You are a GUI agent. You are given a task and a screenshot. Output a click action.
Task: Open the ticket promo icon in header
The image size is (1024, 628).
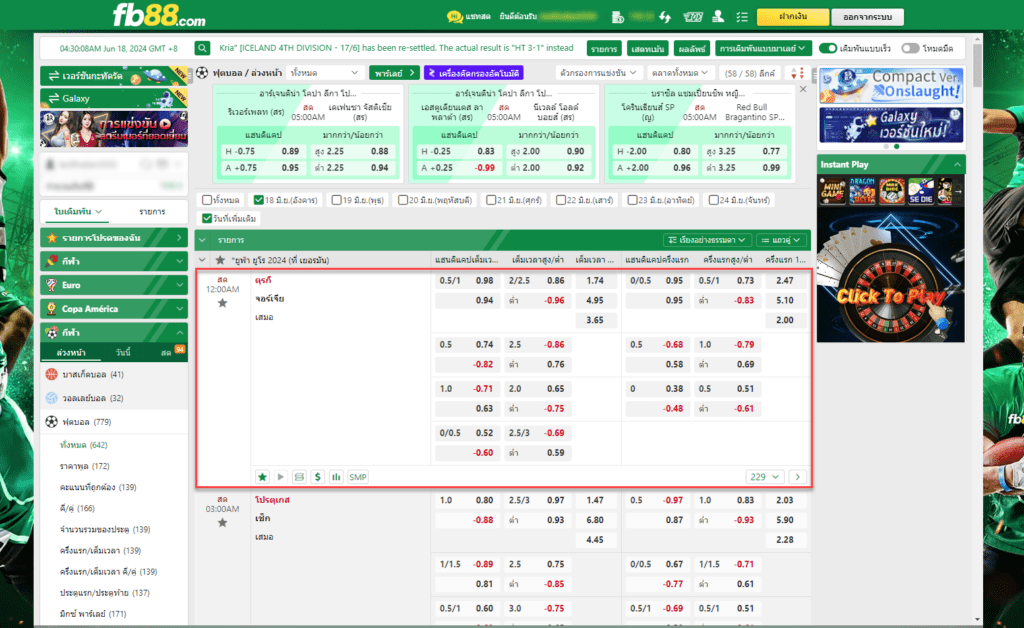point(692,17)
